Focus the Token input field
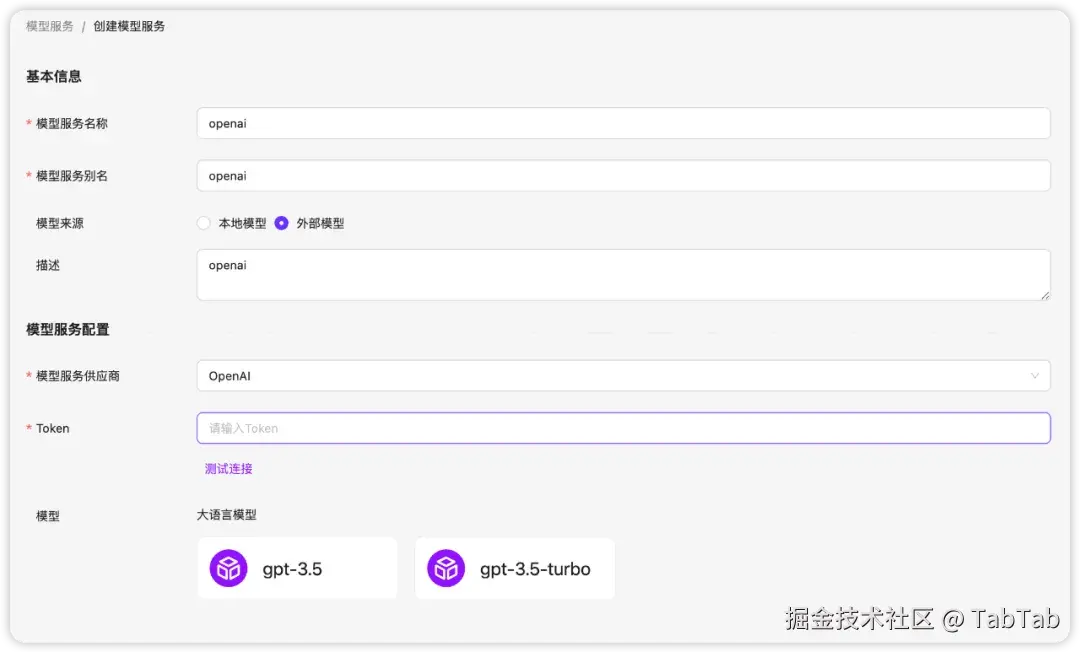 point(623,428)
